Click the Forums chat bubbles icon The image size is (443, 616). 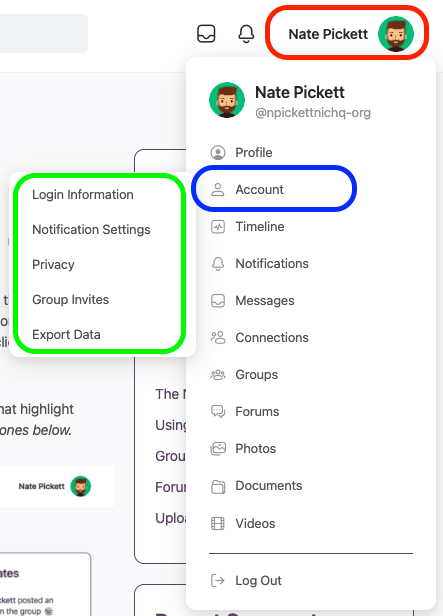click(x=218, y=412)
